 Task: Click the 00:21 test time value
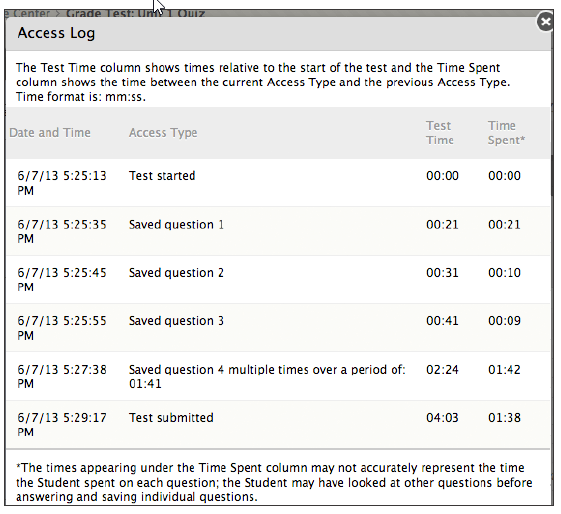click(442, 225)
